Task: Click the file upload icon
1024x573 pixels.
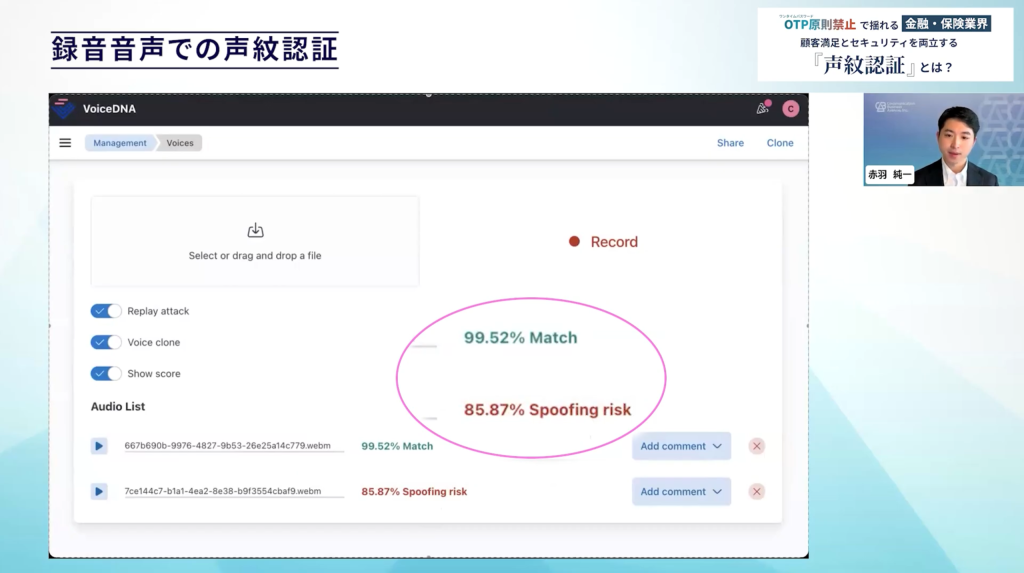Action: point(255,230)
